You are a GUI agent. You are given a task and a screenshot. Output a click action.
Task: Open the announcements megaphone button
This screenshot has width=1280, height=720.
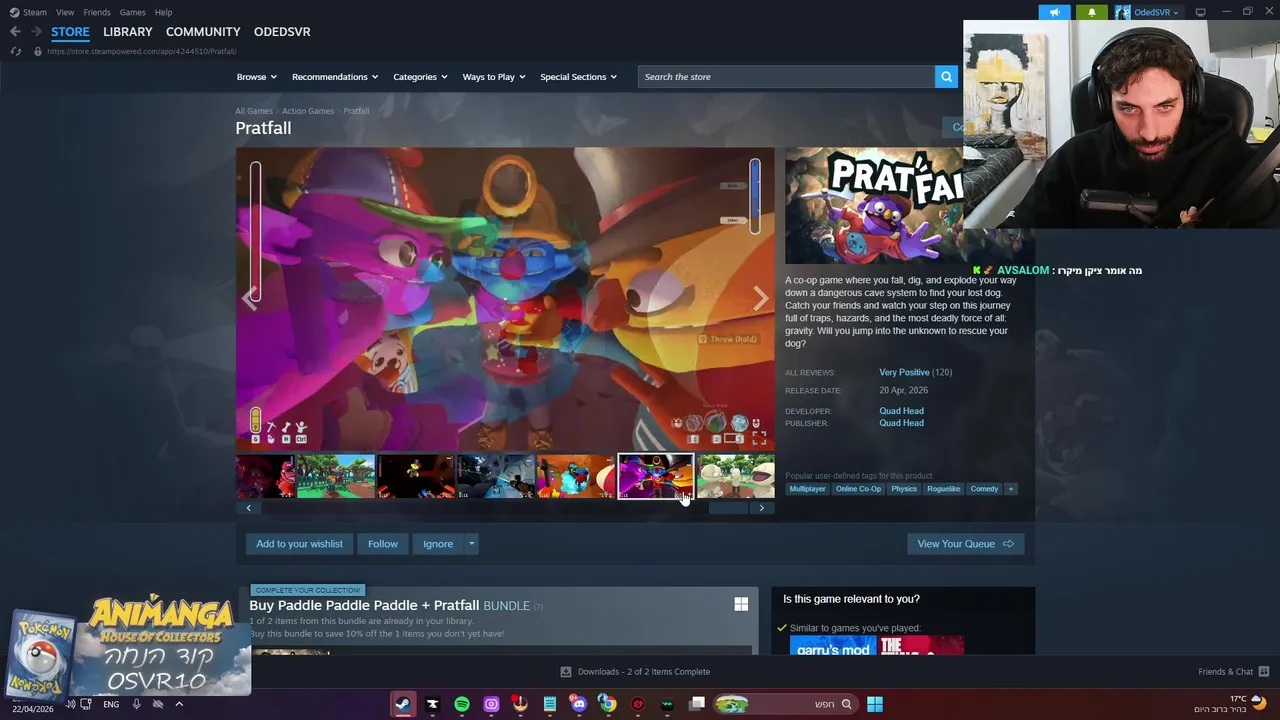[x=1054, y=12]
